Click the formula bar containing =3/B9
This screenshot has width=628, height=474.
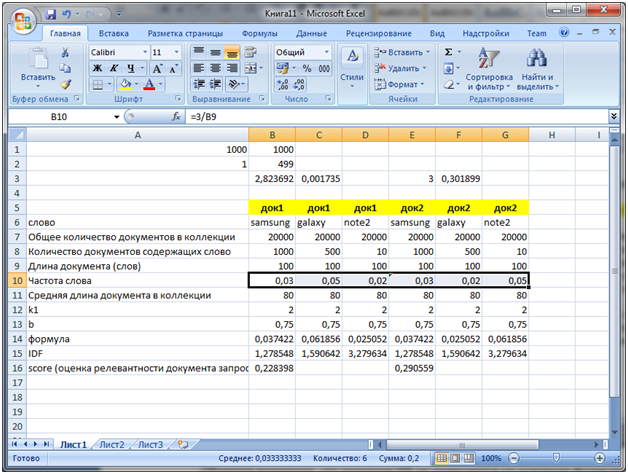pyautogui.click(x=397, y=117)
